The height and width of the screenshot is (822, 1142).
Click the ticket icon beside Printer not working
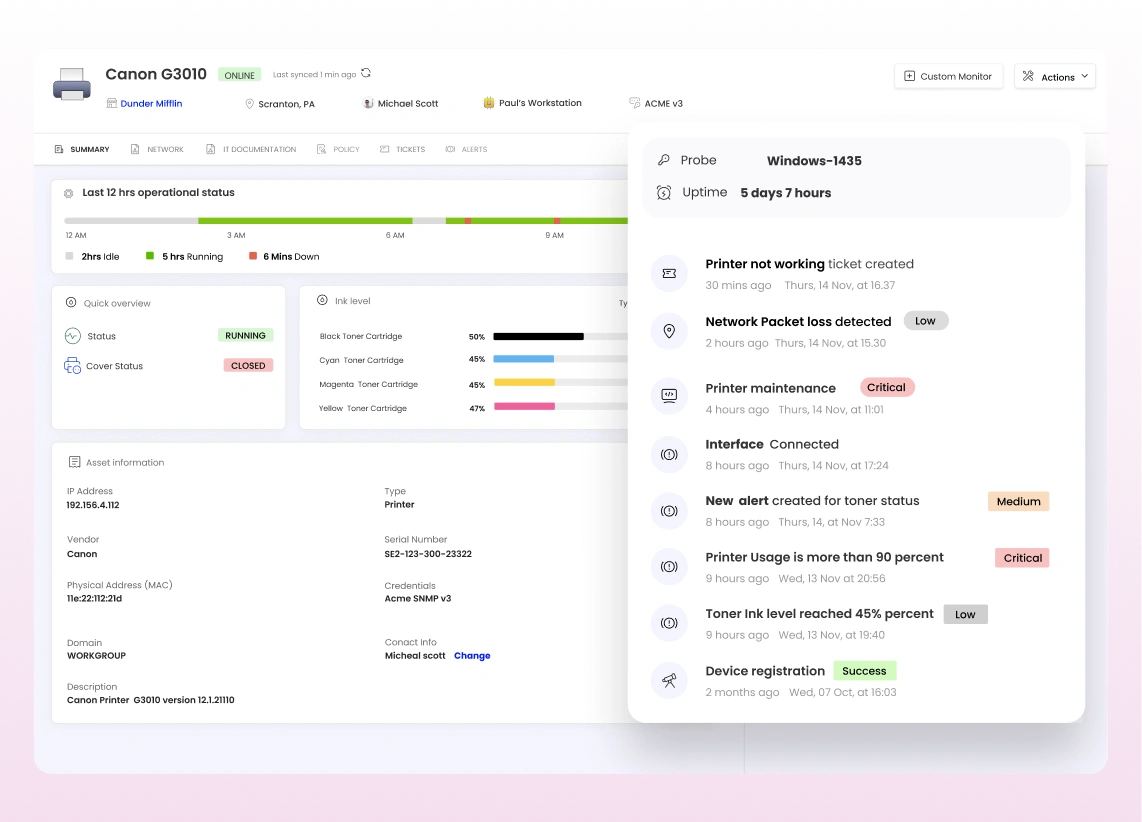(x=669, y=274)
